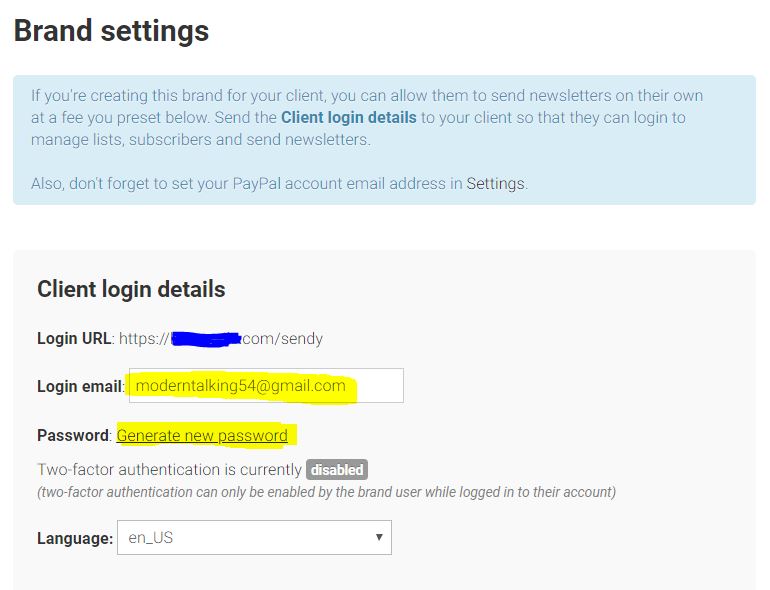
Task: Click the 'Client login details' section heading
Action: click(131, 290)
